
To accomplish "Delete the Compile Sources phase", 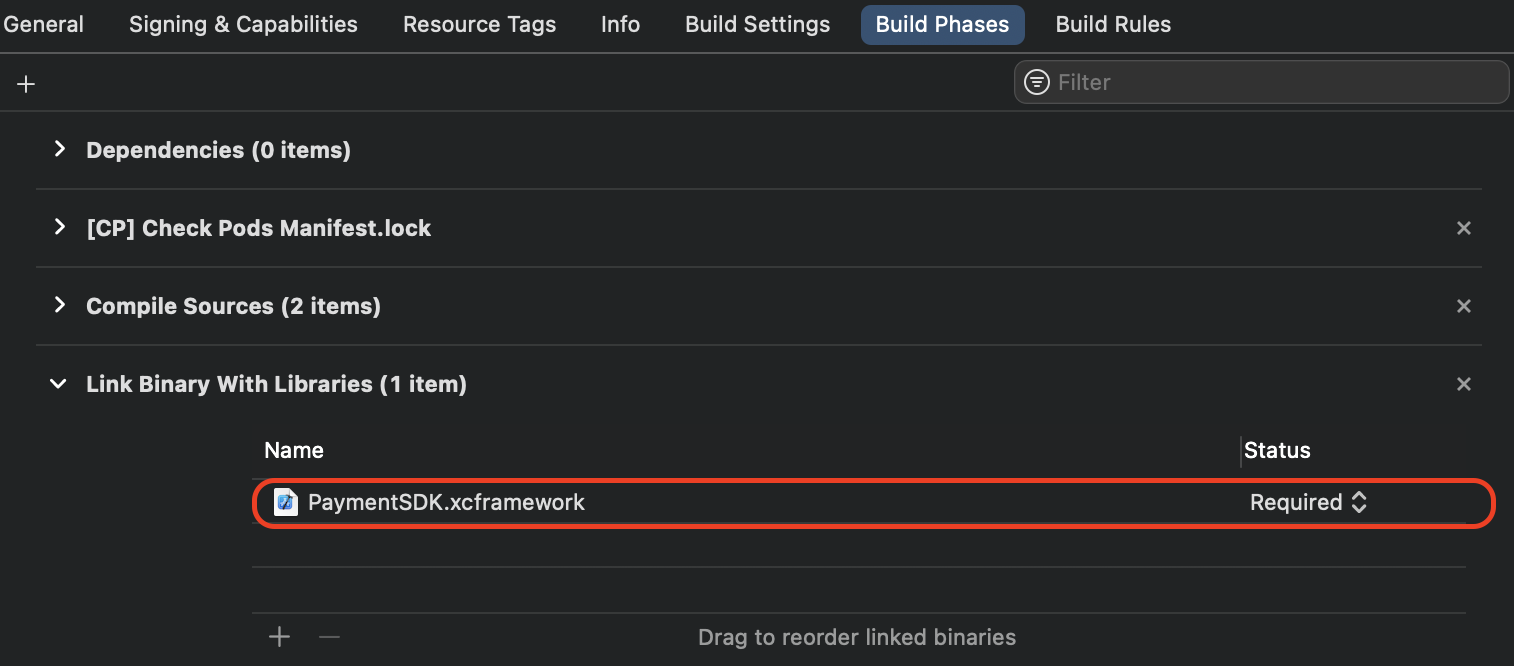I will click(1463, 306).
